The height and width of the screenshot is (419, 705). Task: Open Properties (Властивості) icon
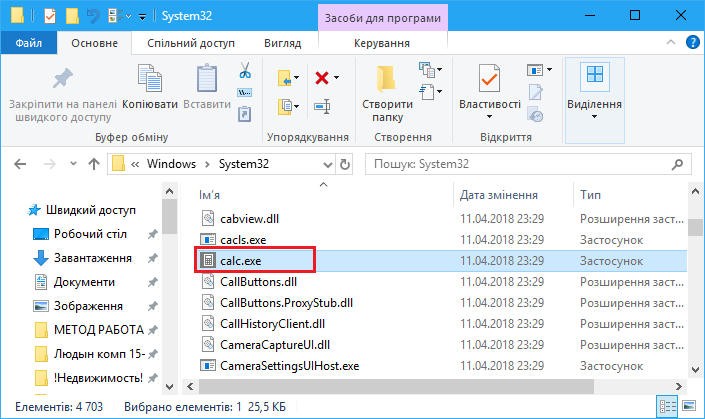[489, 80]
